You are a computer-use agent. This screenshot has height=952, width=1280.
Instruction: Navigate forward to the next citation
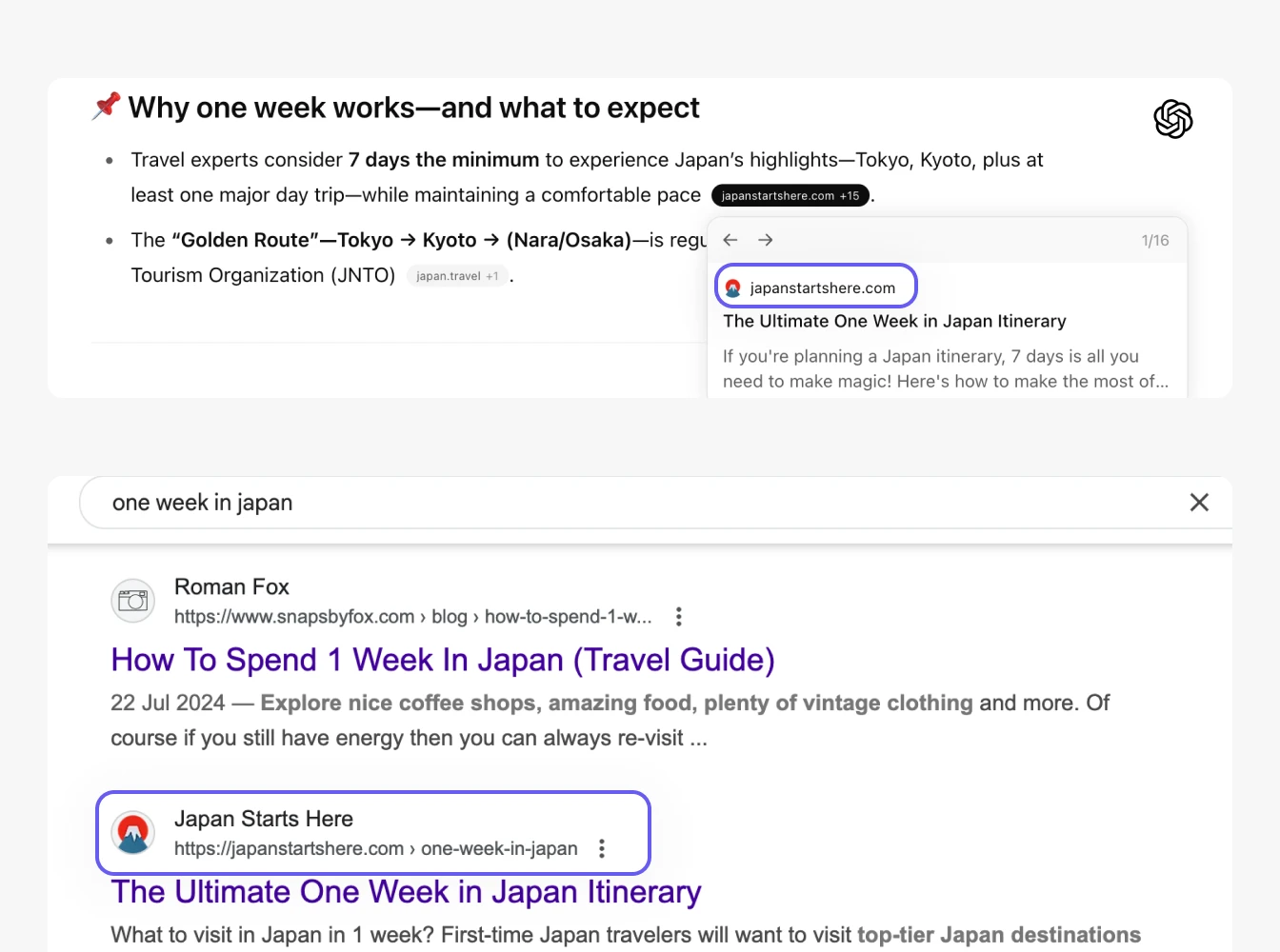(x=765, y=240)
